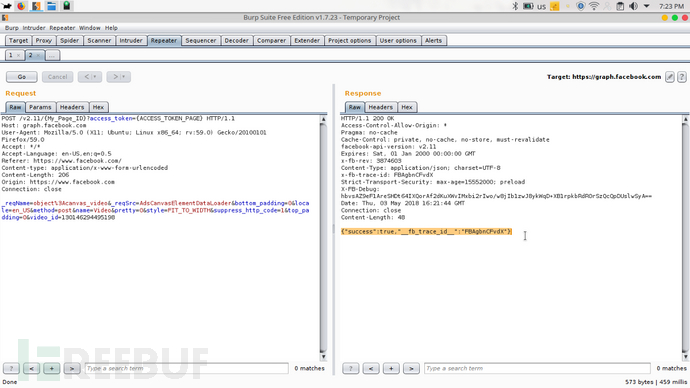Switch to the Comparer tab

pos(272,40)
